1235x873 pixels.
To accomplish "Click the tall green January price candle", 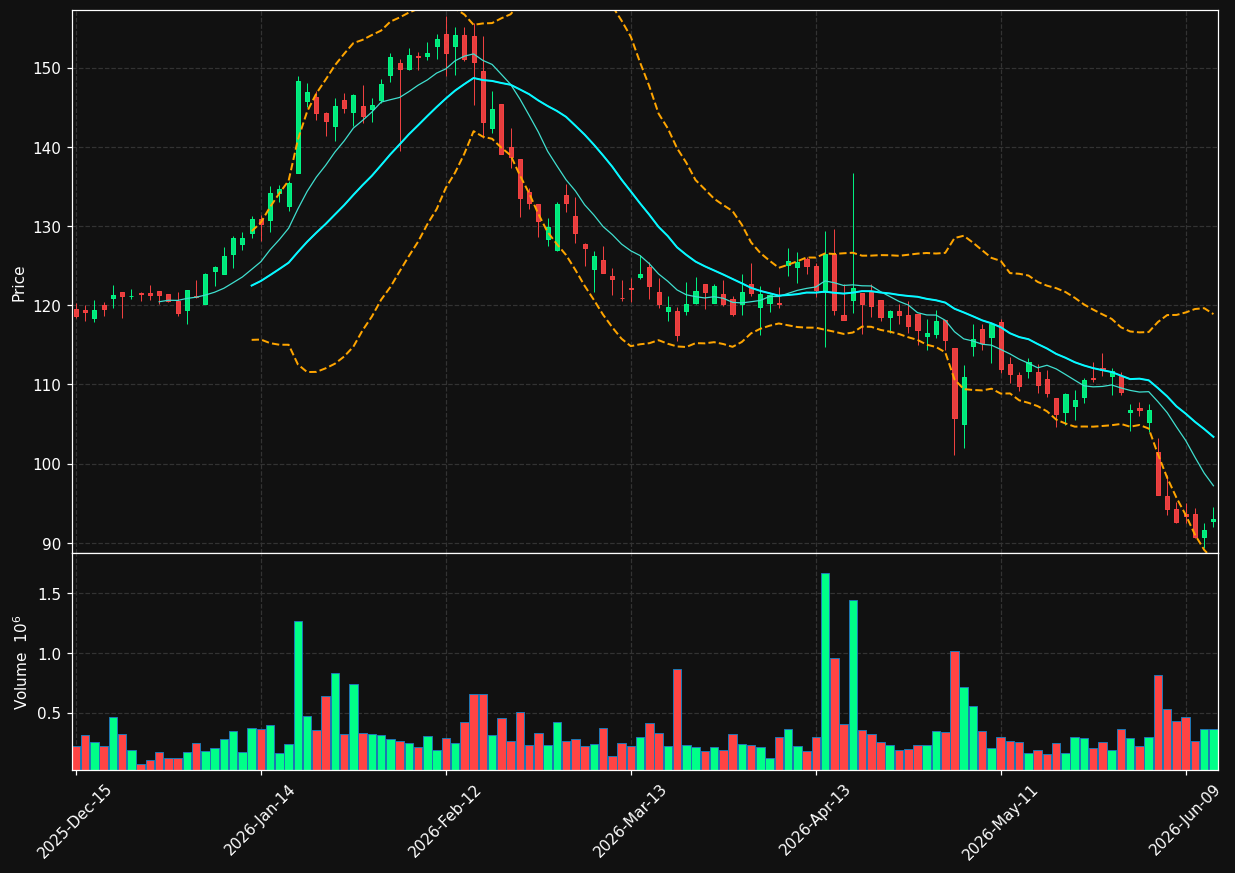I will point(298,128).
